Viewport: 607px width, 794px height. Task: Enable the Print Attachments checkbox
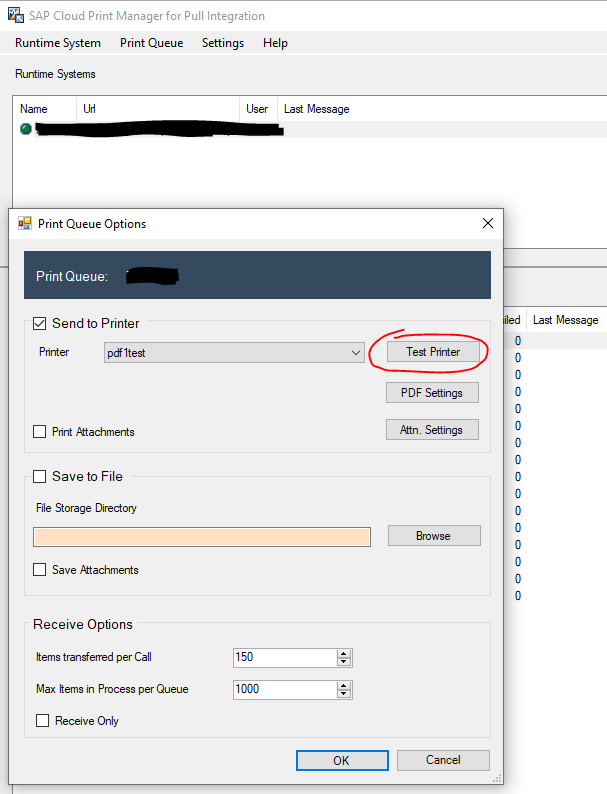point(39,431)
